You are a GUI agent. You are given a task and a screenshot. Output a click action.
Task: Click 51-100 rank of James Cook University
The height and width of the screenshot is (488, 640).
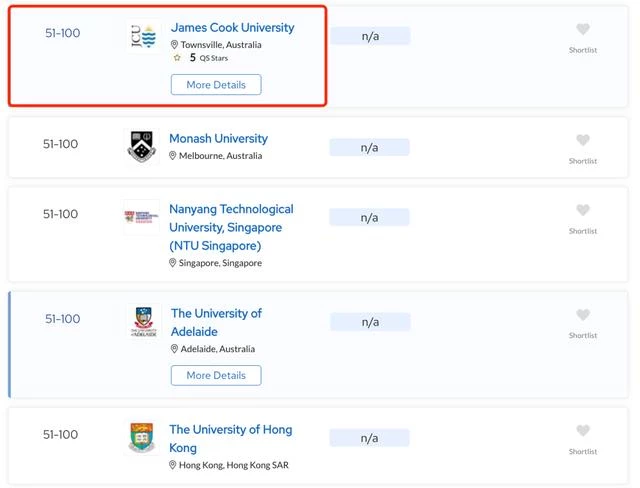[x=62, y=33]
